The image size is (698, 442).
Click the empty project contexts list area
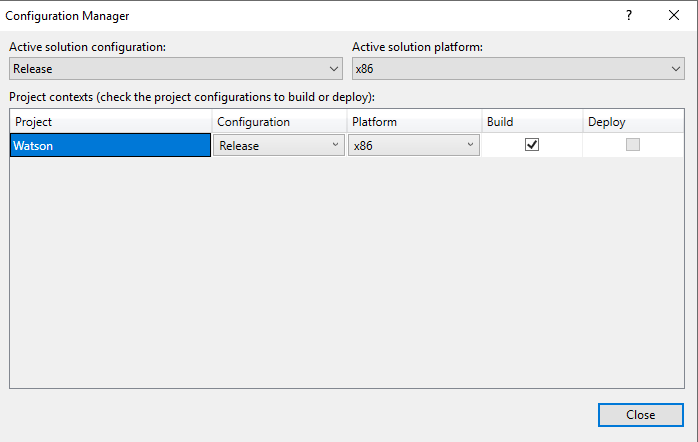(347, 272)
